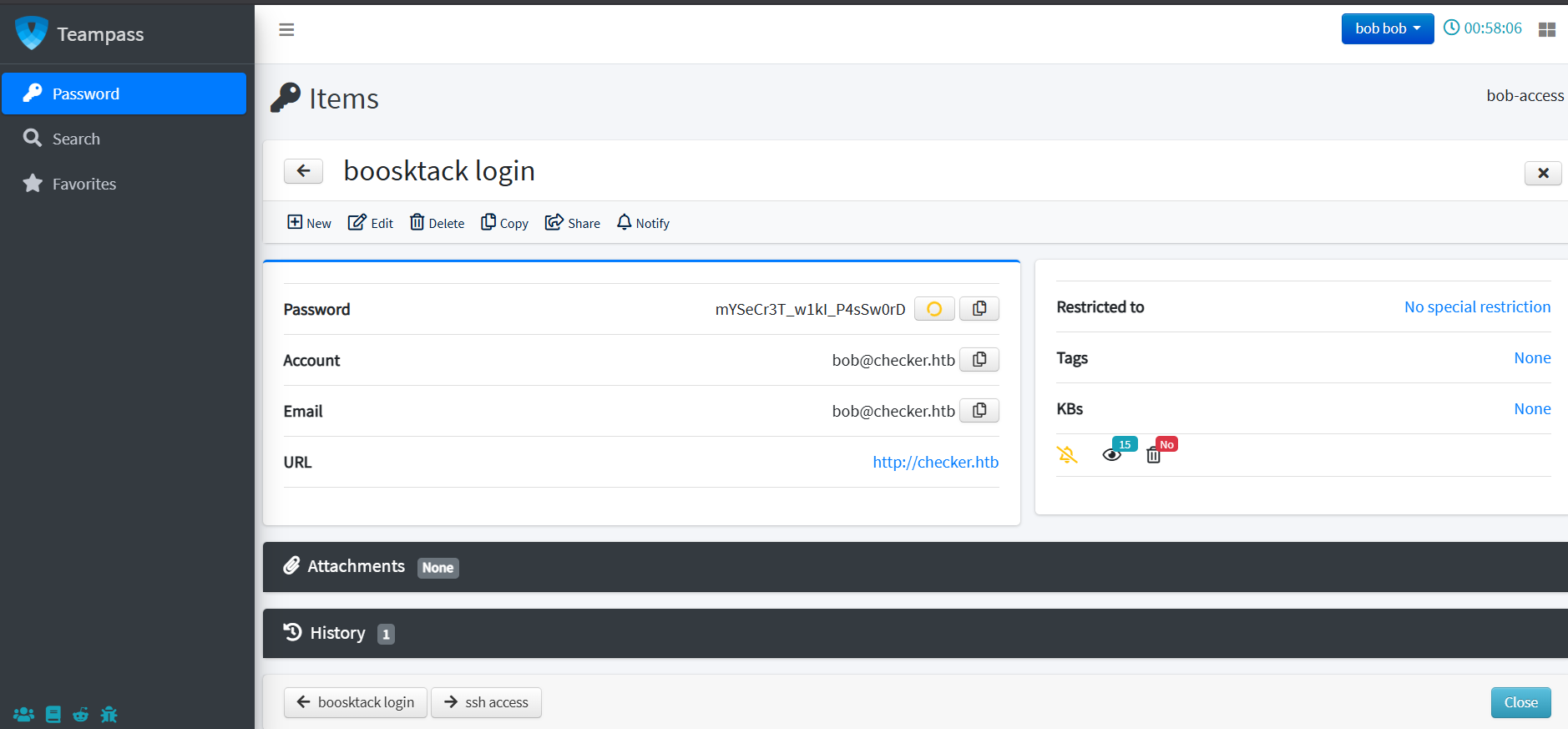Click the History count badge 1
The height and width of the screenshot is (729, 1568).
pyautogui.click(x=386, y=635)
